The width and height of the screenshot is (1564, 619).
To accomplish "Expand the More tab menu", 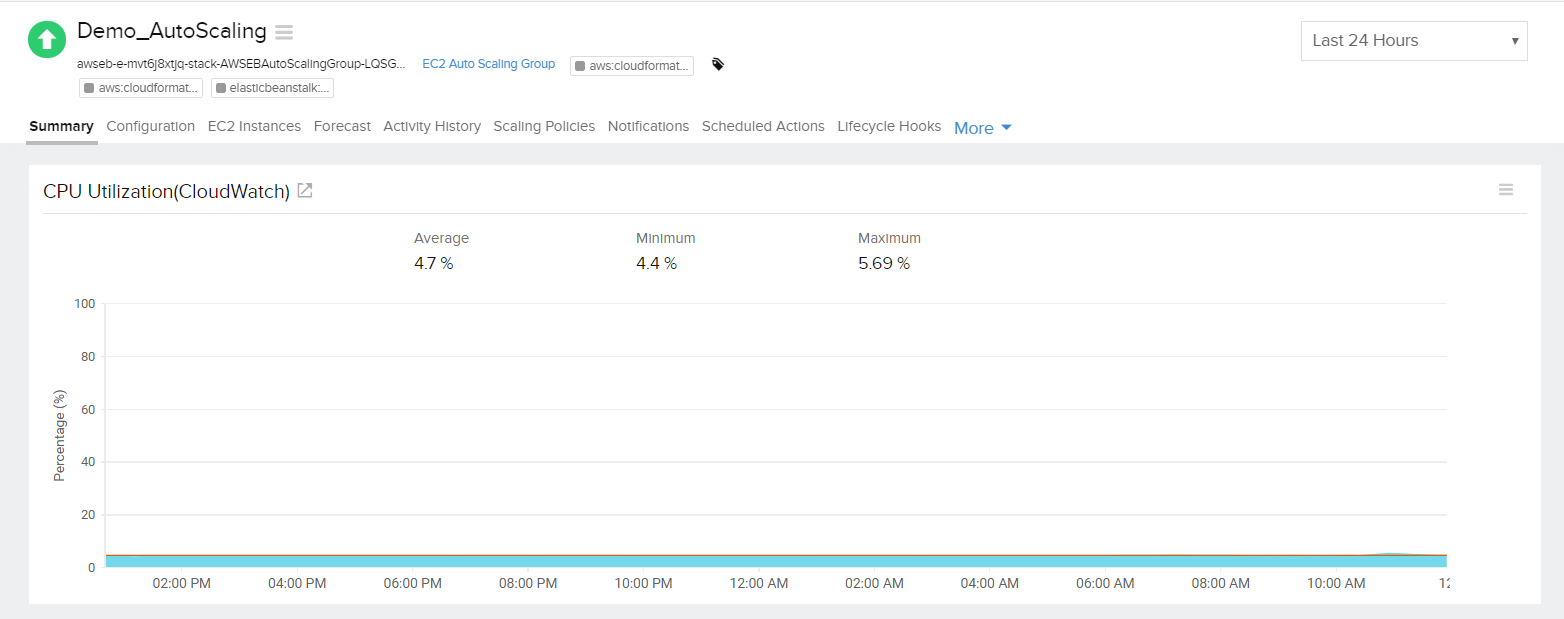I will pyautogui.click(x=982, y=127).
